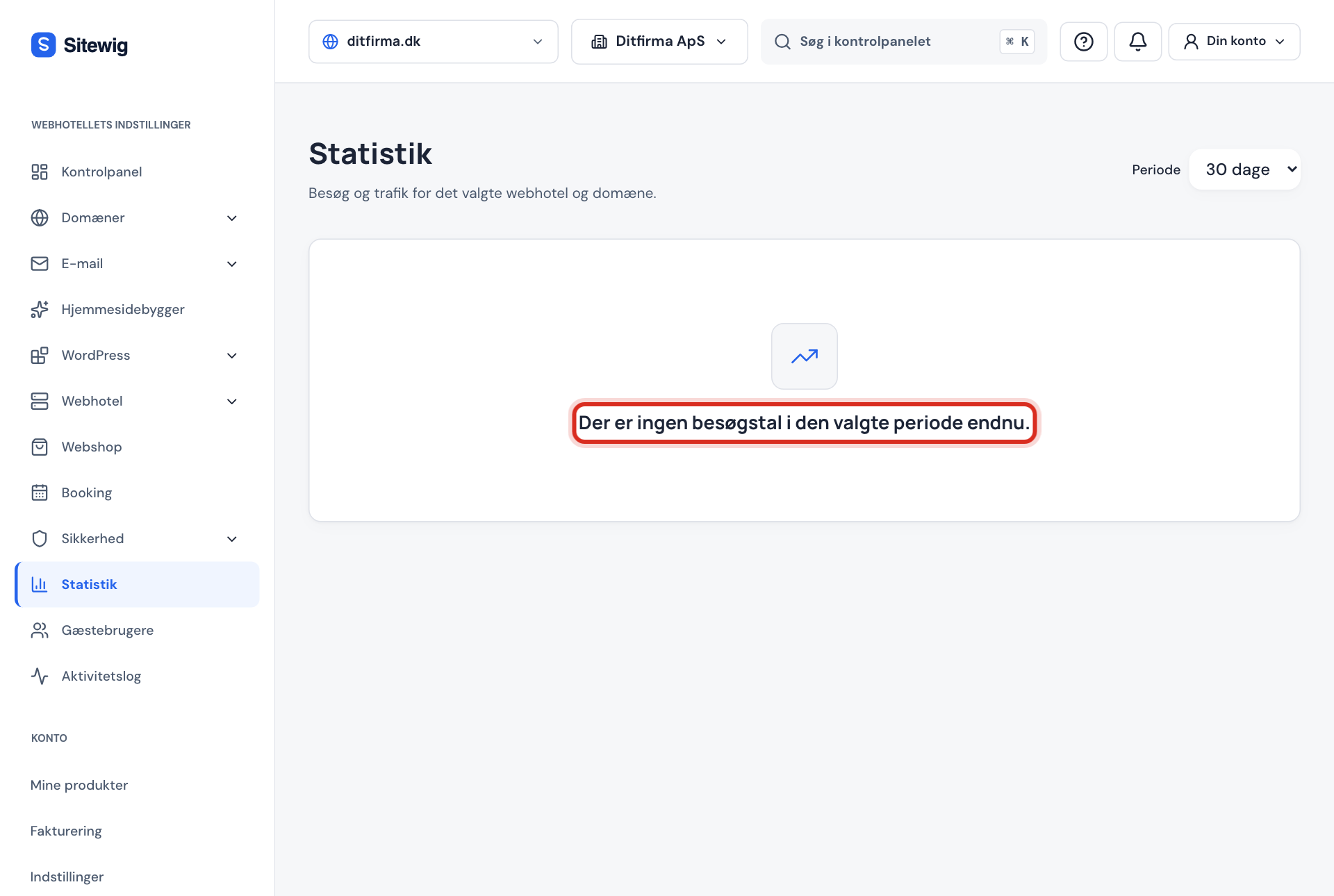Click the Sitewig logo icon
1334x896 pixels.
(43, 45)
